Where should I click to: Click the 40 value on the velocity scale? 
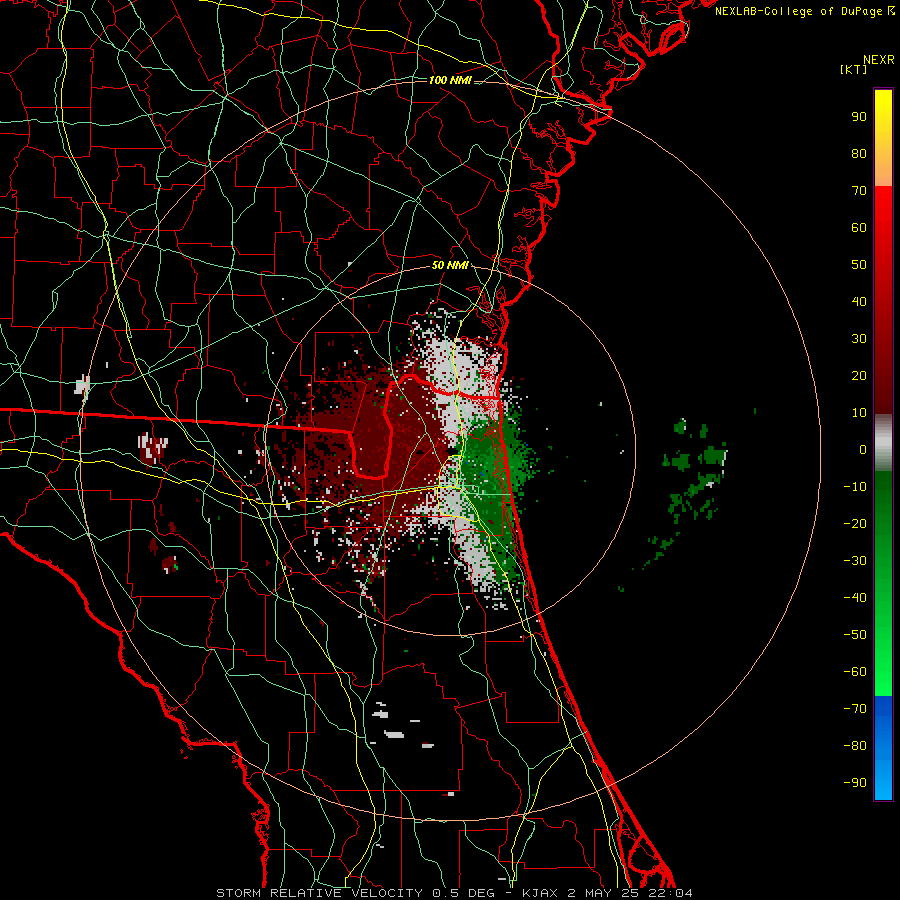click(859, 301)
